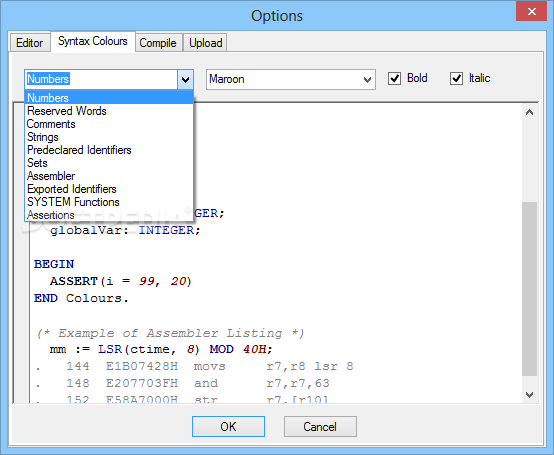Screen dimensions: 554x455
Task: Pick Strings in the dropdown list
Action: [x=109, y=137]
